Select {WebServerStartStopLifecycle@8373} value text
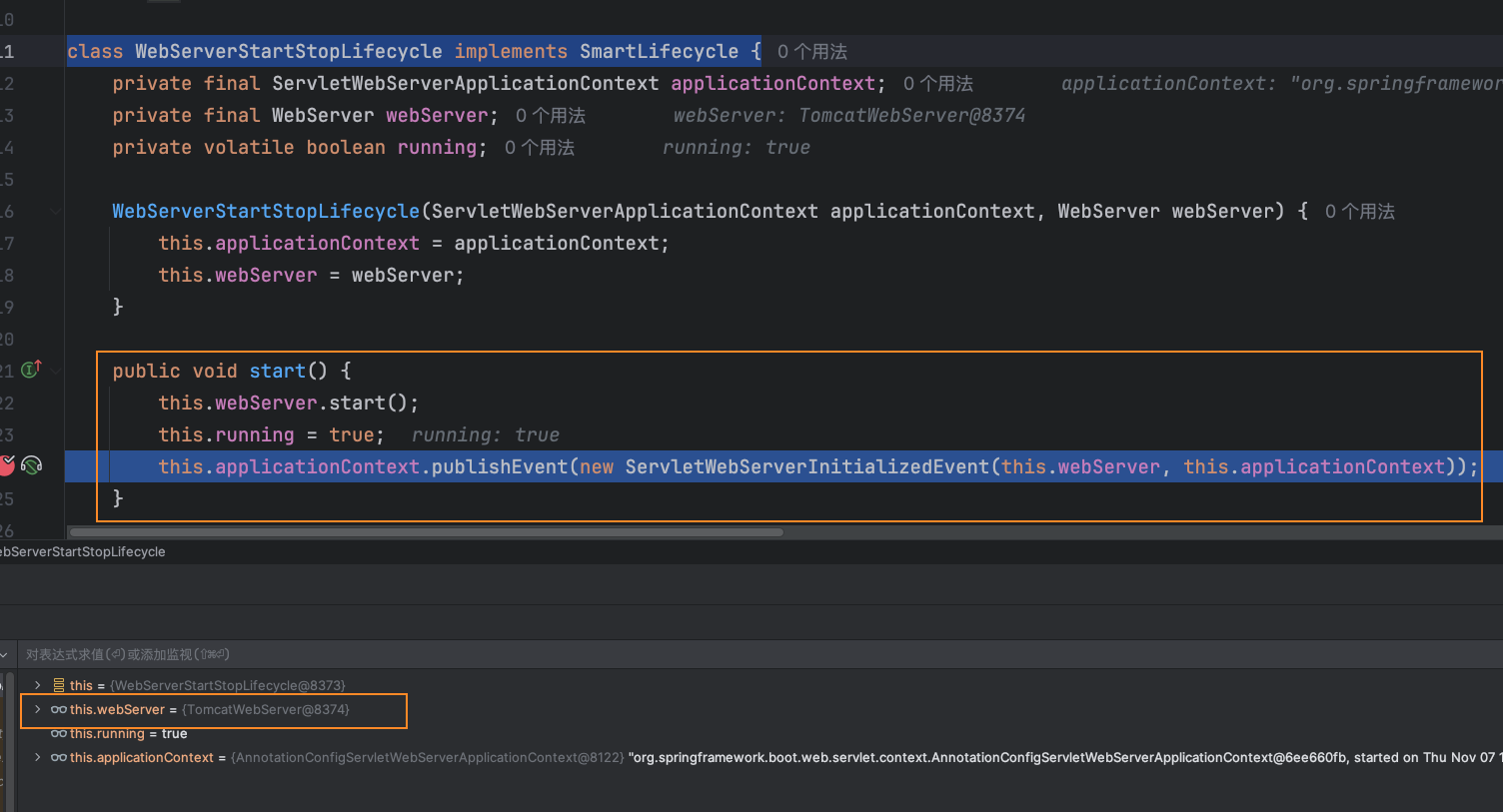The width and height of the screenshot is (1503, 812). pyautogui.click(x=228, y=685)
